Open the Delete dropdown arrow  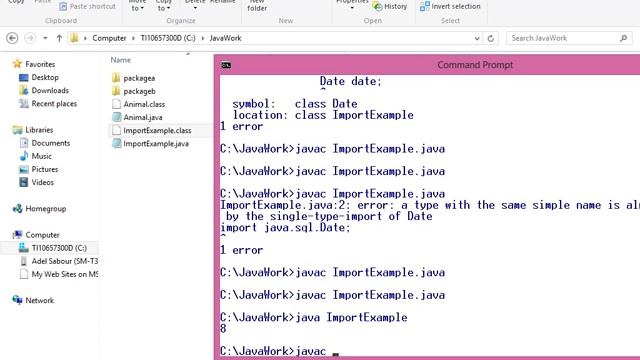pos(195,8)
